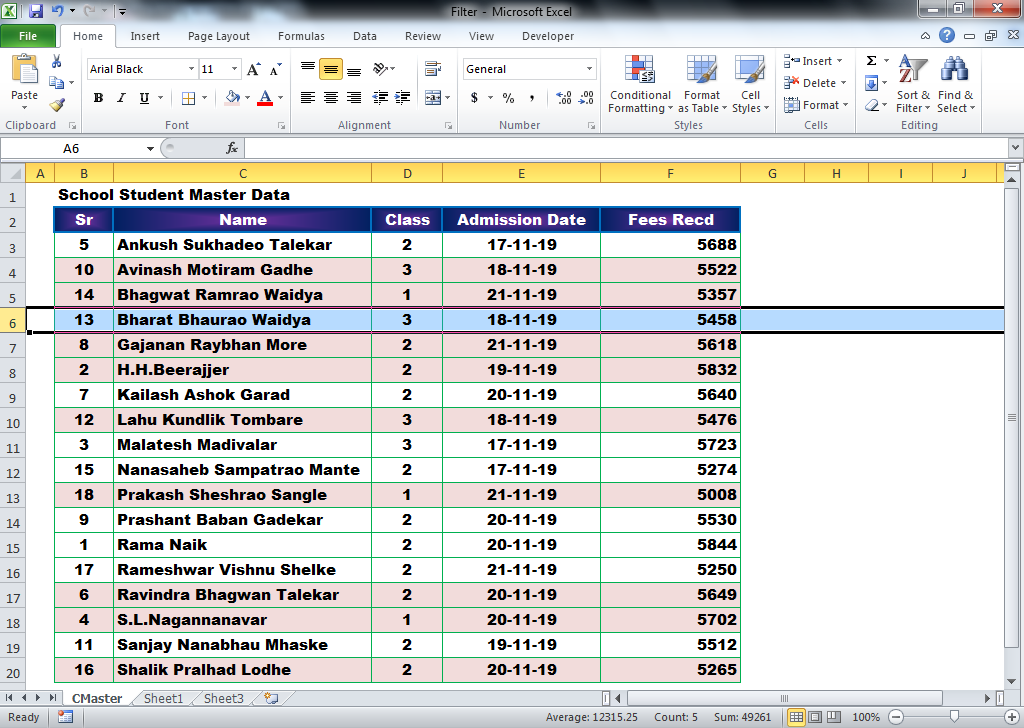
Task: Open Conditional Formatting options
Action: pos(640,85)
